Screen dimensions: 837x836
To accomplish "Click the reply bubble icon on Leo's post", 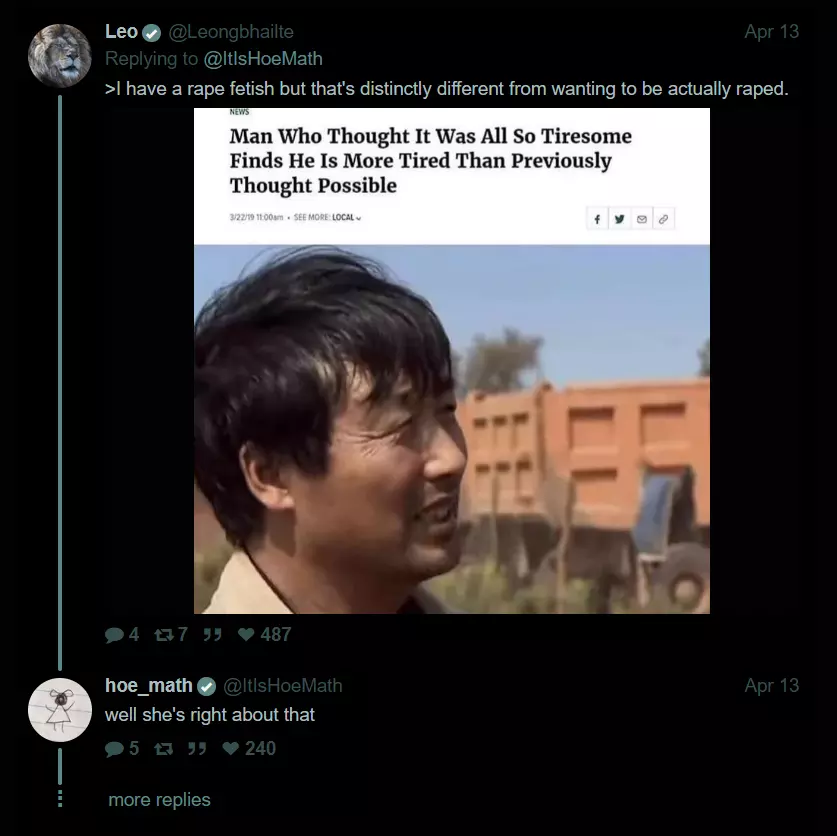I will (114, 635).
